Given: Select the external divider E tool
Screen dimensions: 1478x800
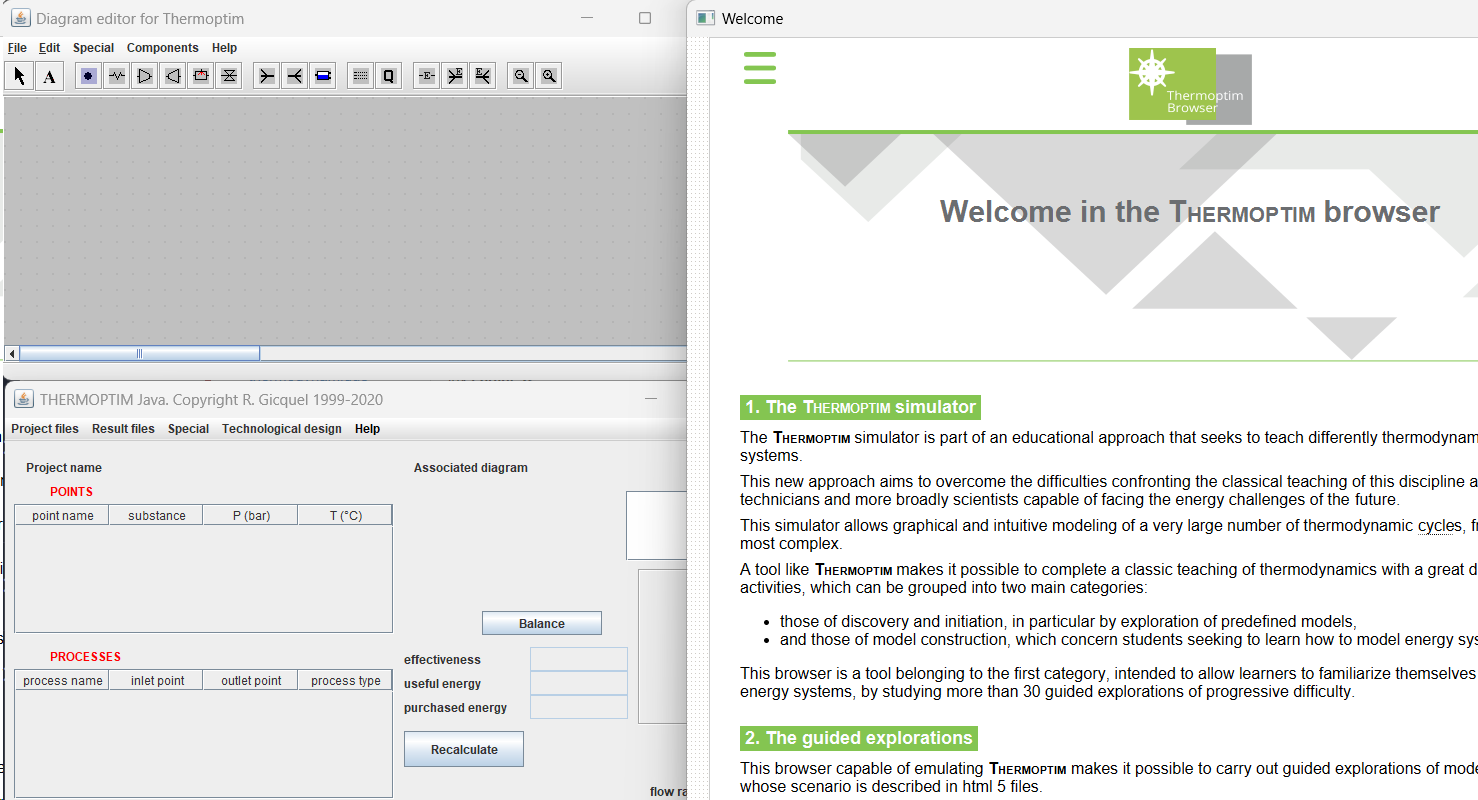Looking at the screenshot, I should pos(483,76).
